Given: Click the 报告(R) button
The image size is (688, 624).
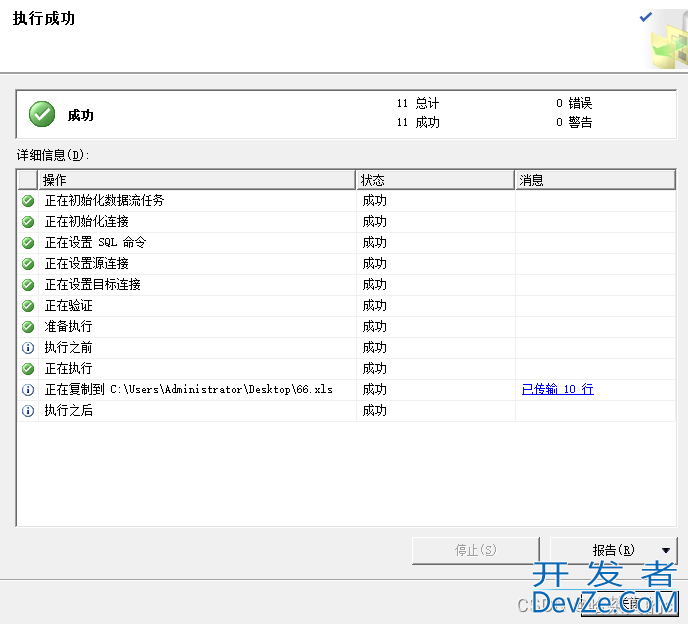Looking at the screenshot, I should (x=613, y=550).
